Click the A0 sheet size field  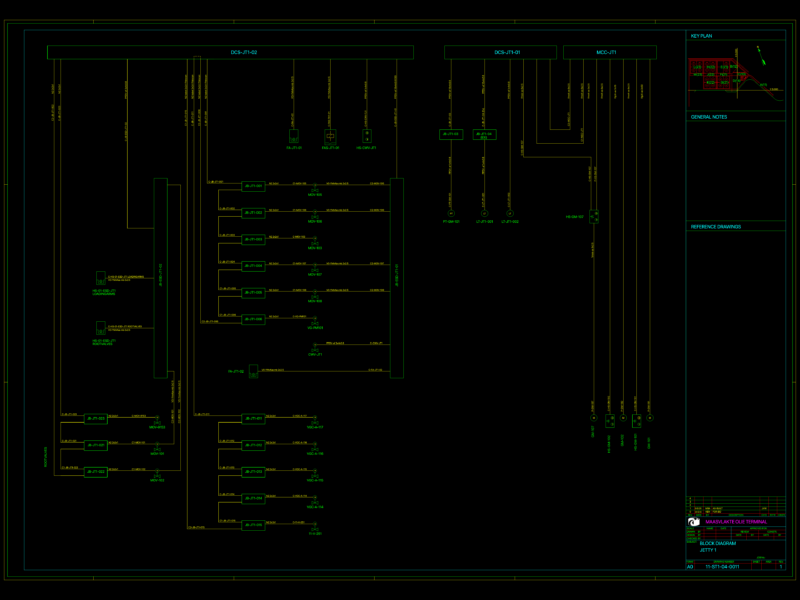(x=690, y=566)
